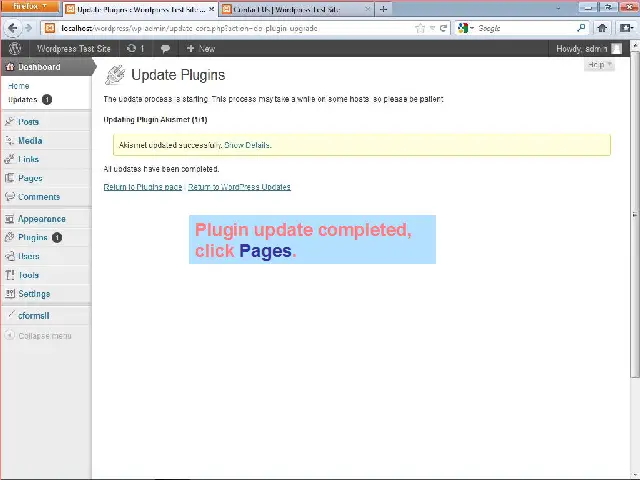Go forward with the browser forward arrow
The image size is (640, 480).
[29, 28]
